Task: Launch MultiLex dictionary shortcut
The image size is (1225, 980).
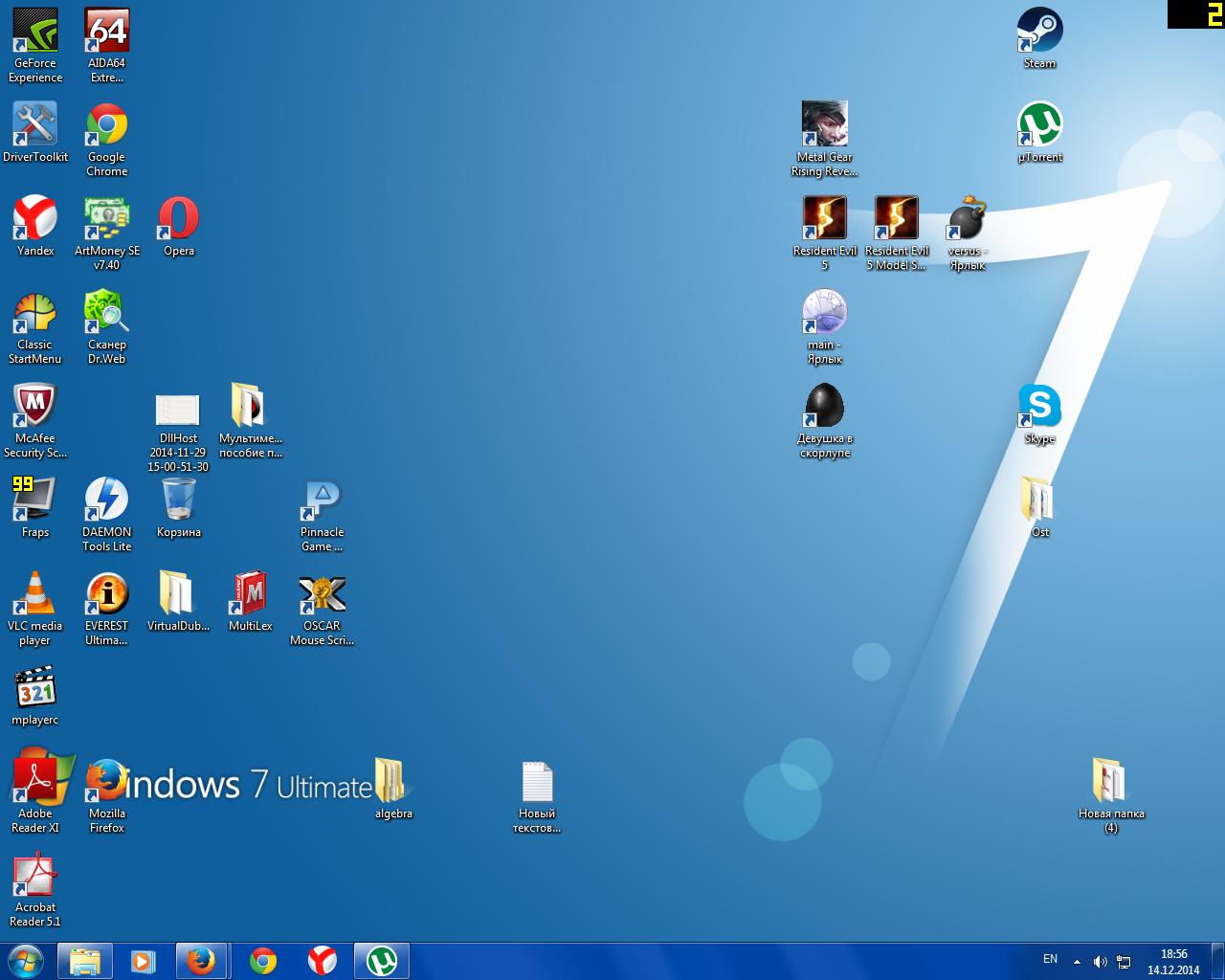Action: coord(251,601)
